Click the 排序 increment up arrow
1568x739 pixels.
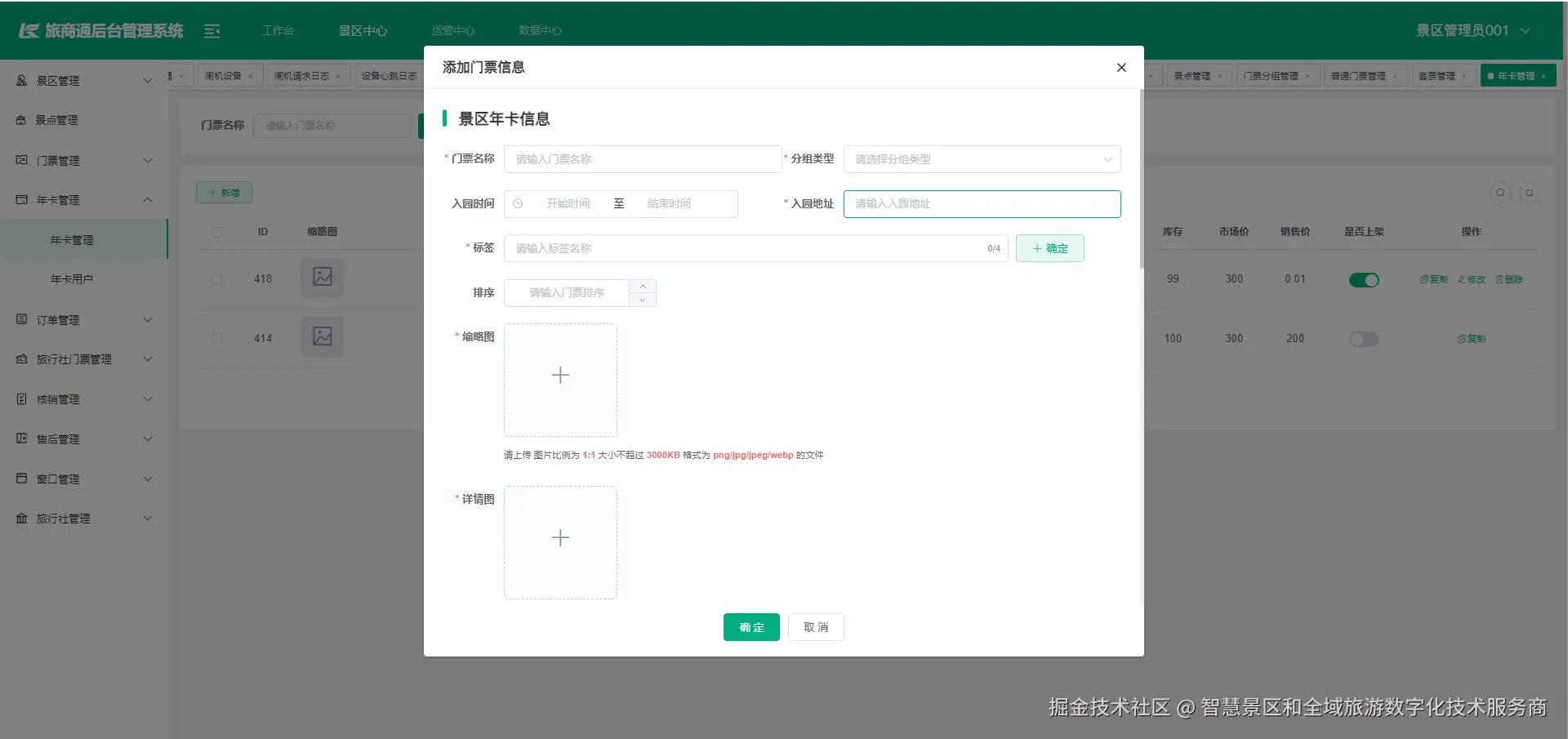pyautogui.click(x=643, y=286)
